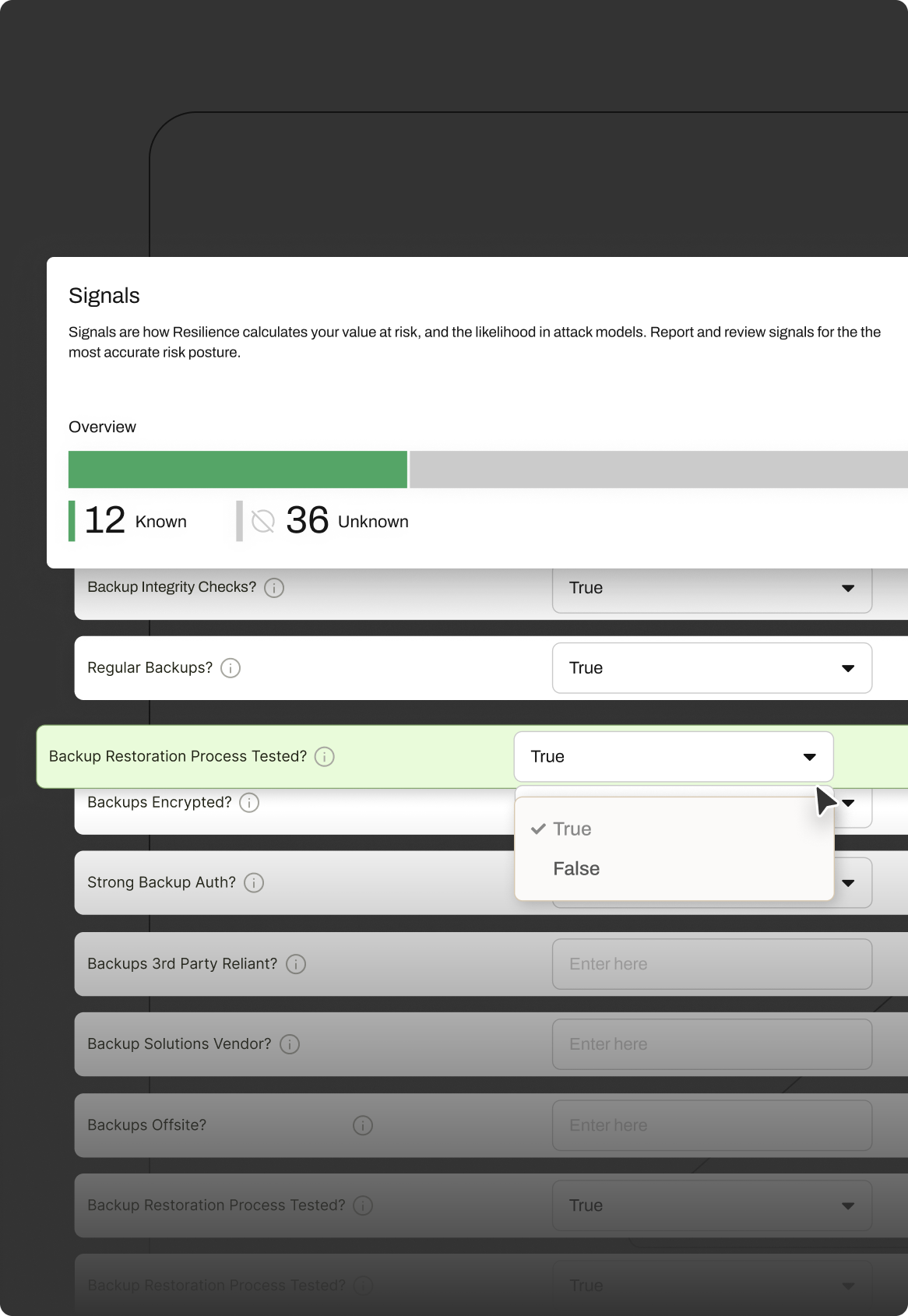Focus the Backup Solutions Vendor text field
The width and height of the screenshot is (908, 1316).
(712, 1044)
